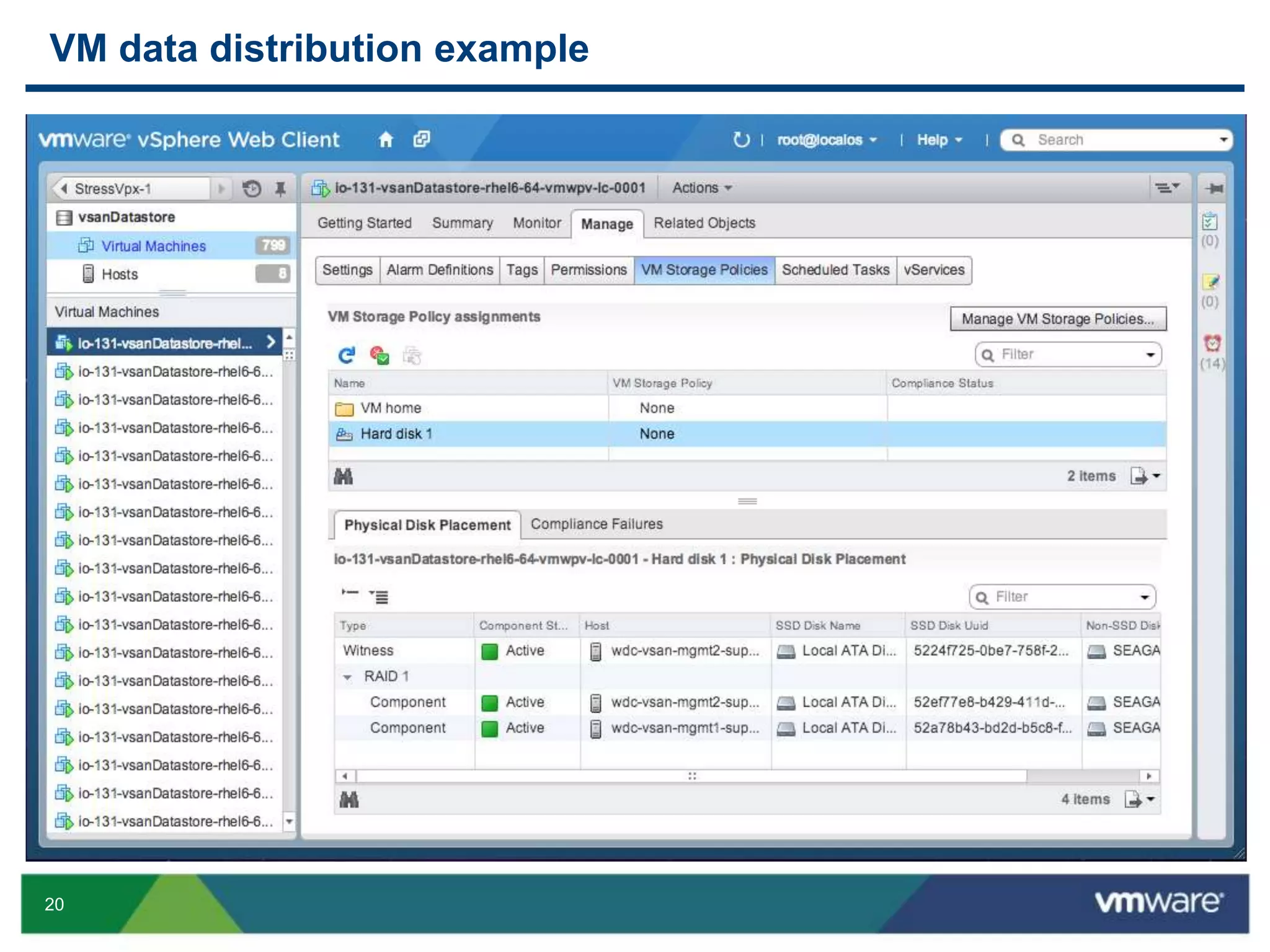Expand the Search box dropdown arrow
The width and height of the screenshot is (1270, 952).
coord(1223,140)
